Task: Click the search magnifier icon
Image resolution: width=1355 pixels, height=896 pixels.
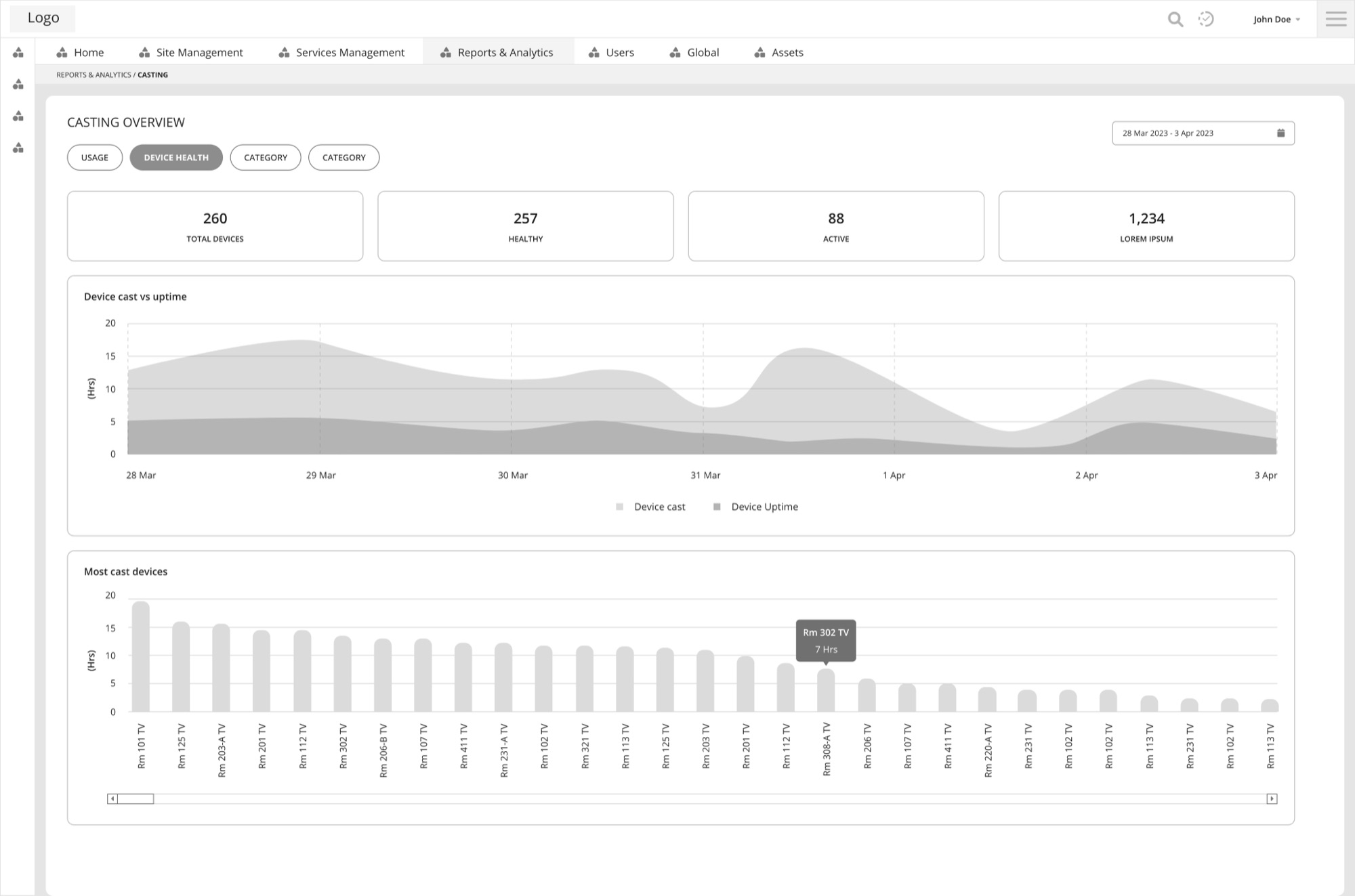Action: pos(1175,20)
